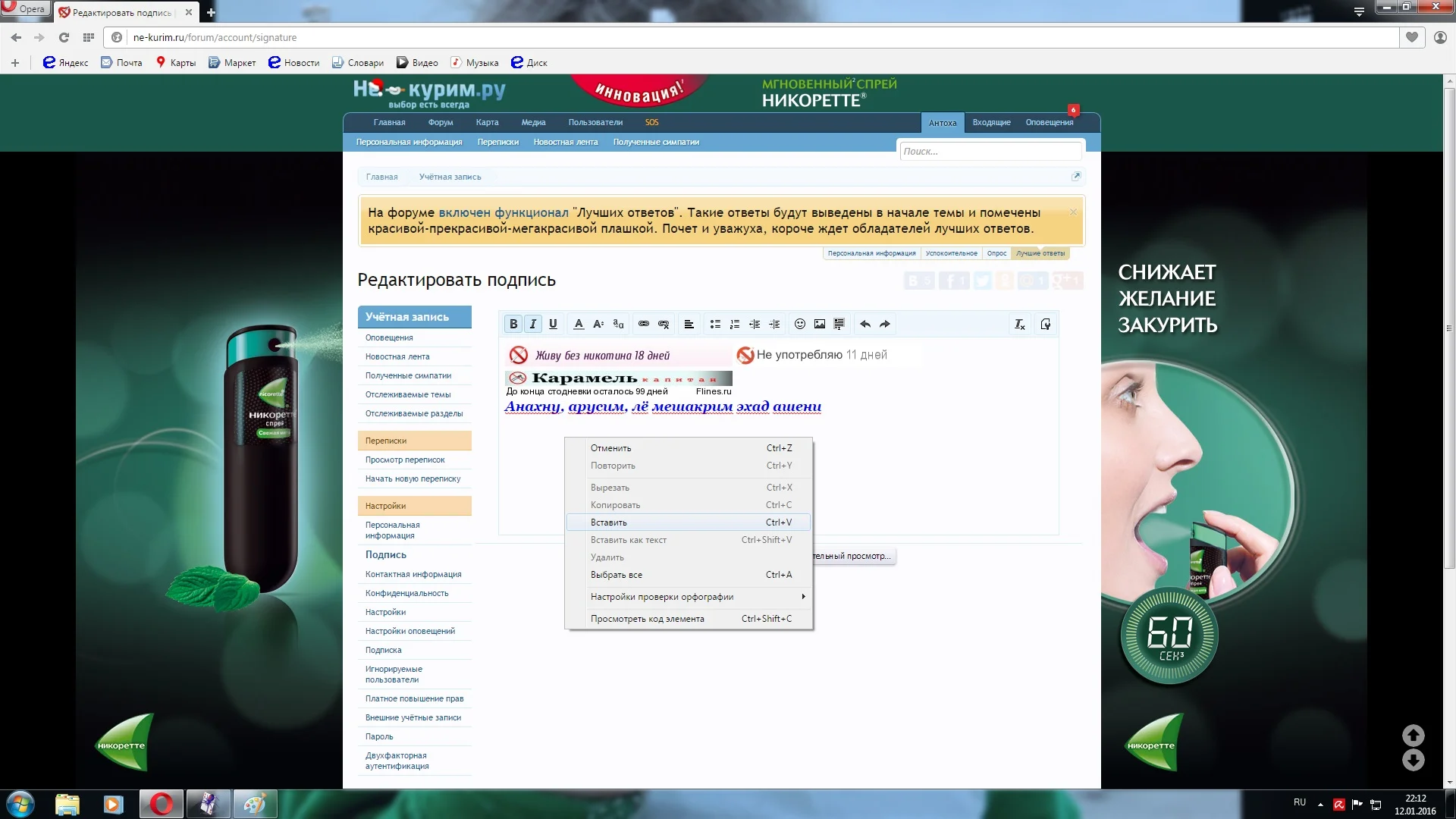
Task: Open the smiley emoticon picker
Action: (x=799, y=324)
